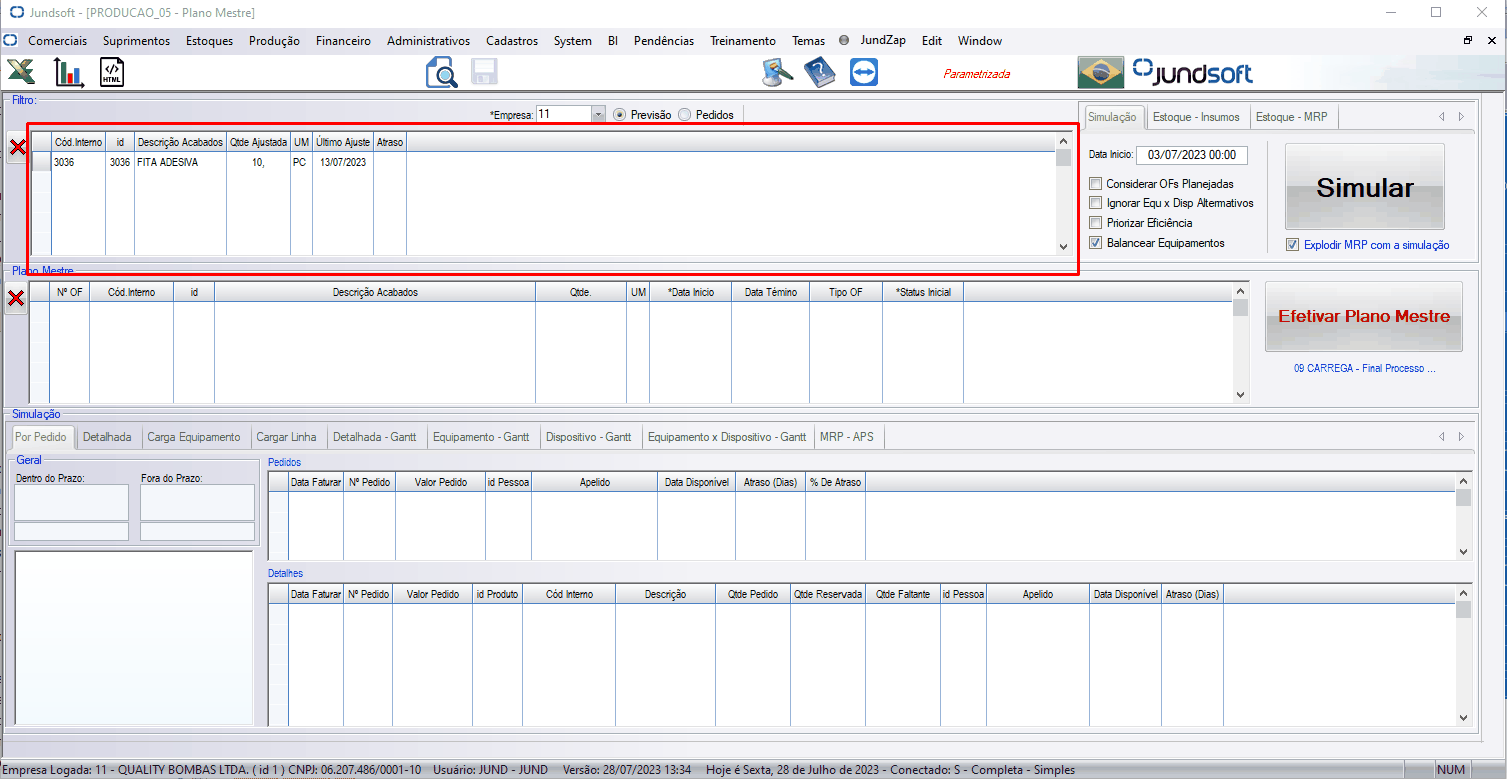Click the Dentro do Prazo box
This screenshot has width=1507, height=779.
71,503
